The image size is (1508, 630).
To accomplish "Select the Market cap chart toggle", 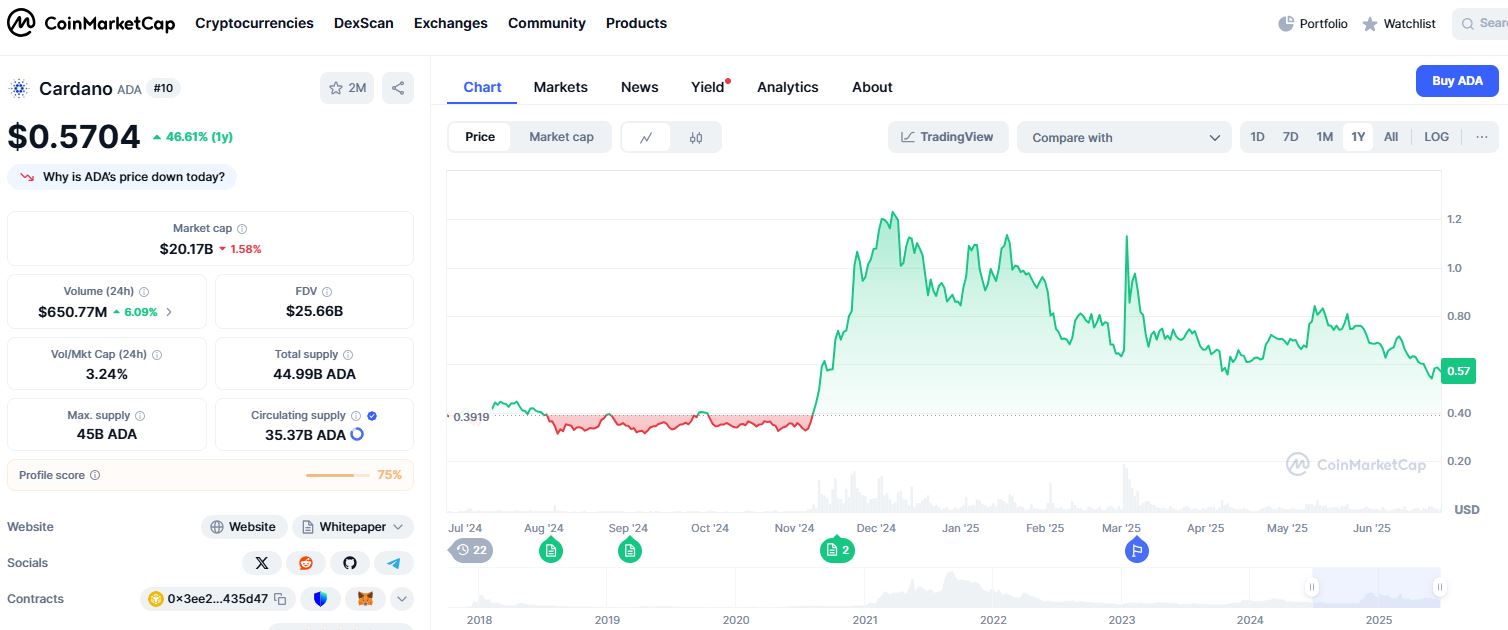I will click(561, 137).
